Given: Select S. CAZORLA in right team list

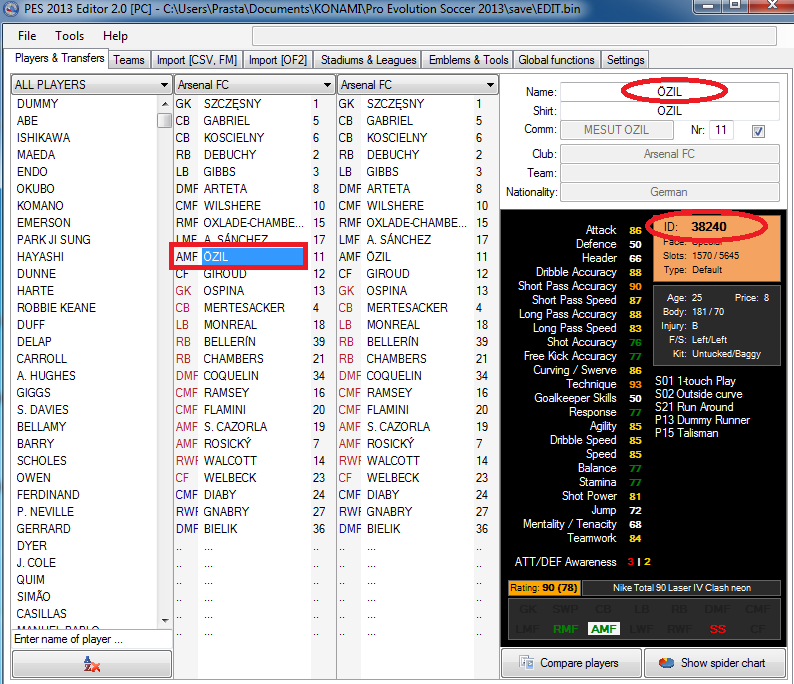Looking at the screenshot, I should click(x=399, y=427).
